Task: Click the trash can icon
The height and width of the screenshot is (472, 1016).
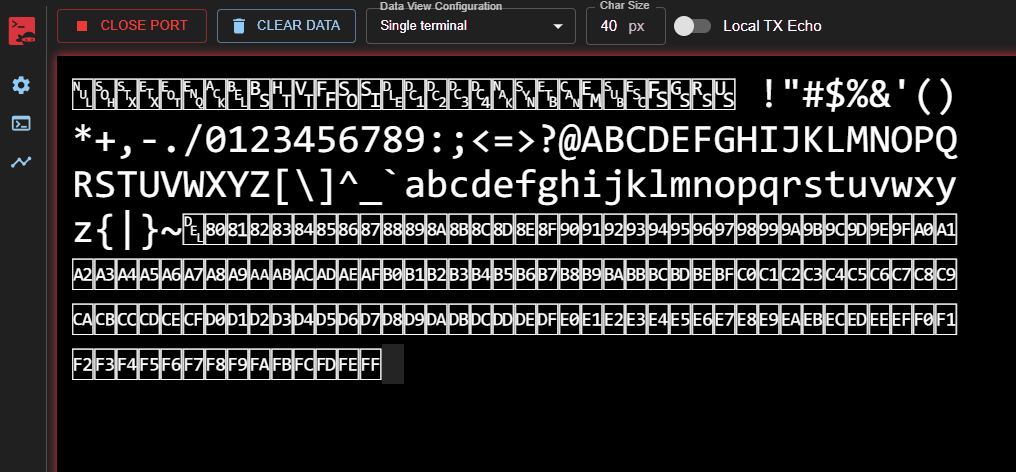Action: (238, 26)
